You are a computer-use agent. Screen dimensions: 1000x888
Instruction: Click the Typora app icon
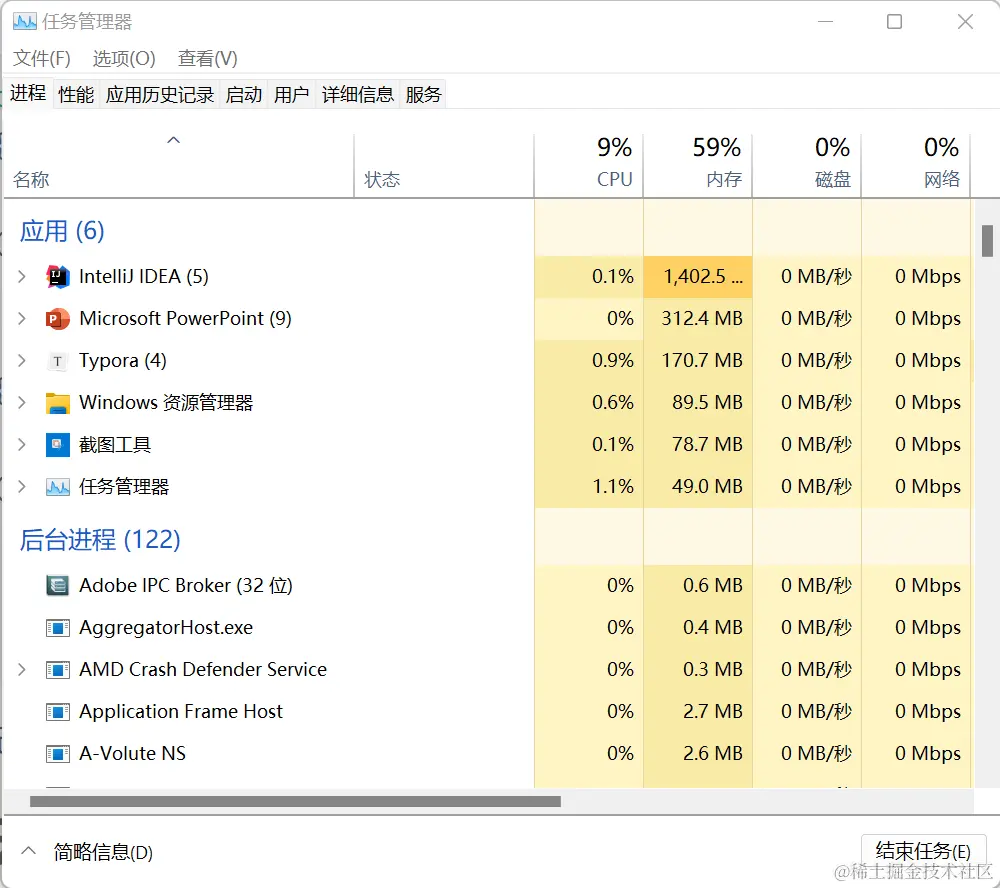click(x=57, y=361)
